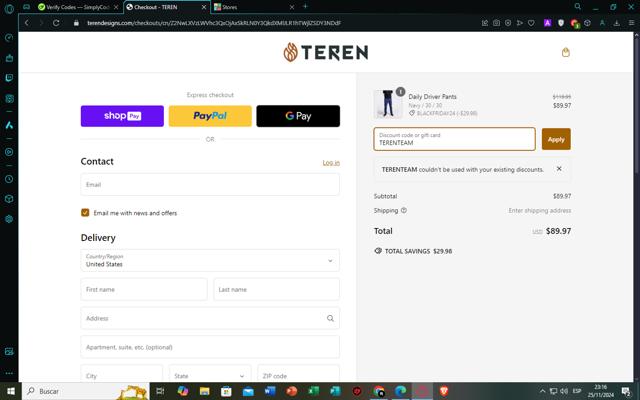
Task: Click the browser address bar URL
Action: coord(214,23)
